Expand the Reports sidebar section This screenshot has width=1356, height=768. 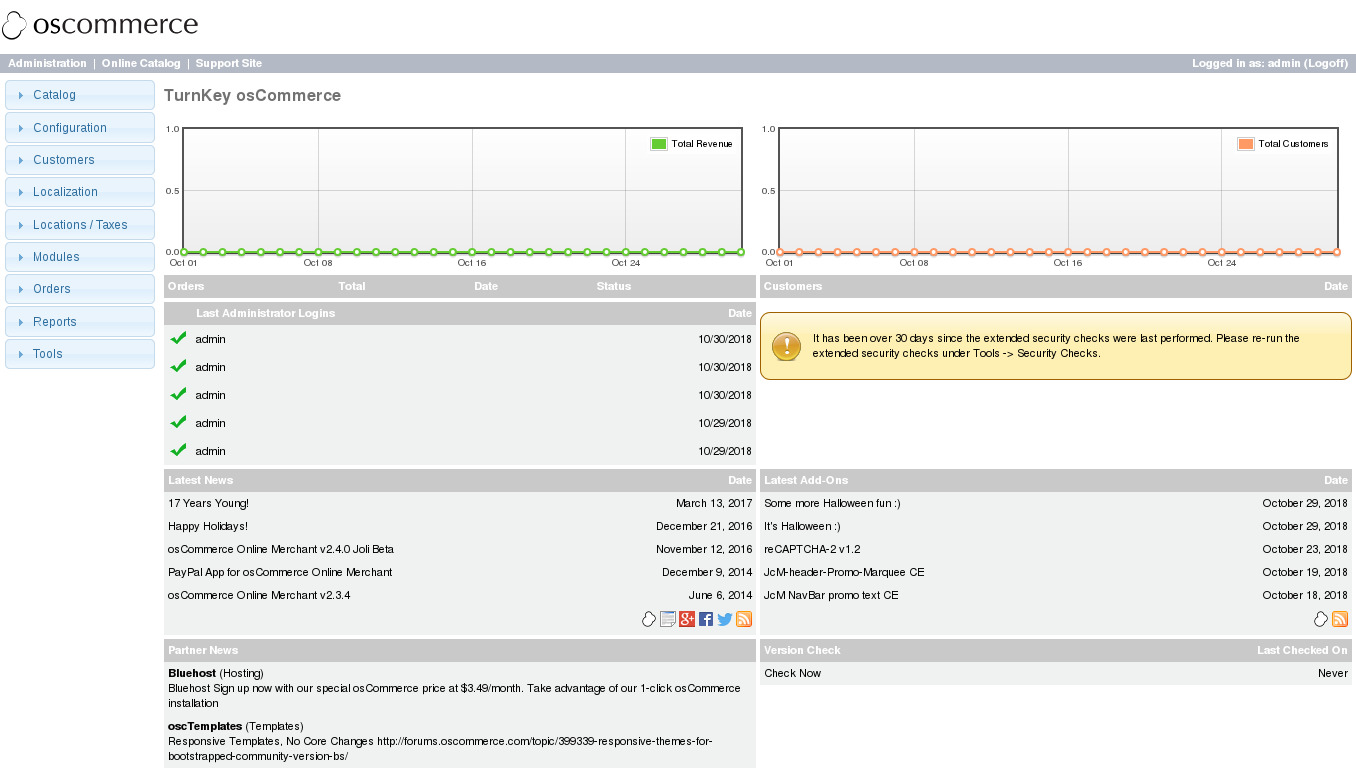[54, 322]
